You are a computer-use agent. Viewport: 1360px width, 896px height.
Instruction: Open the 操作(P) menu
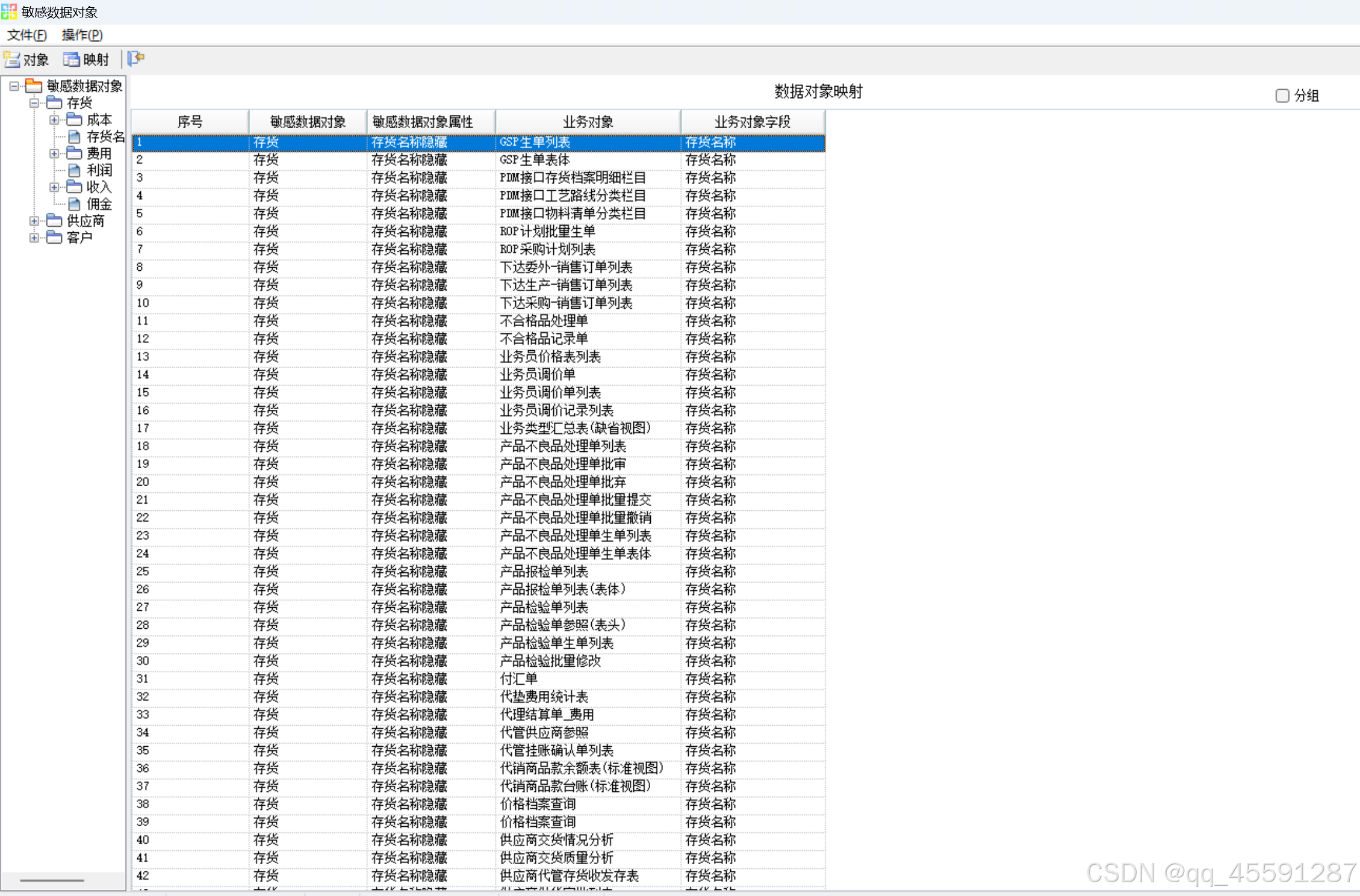pos(82,35)
